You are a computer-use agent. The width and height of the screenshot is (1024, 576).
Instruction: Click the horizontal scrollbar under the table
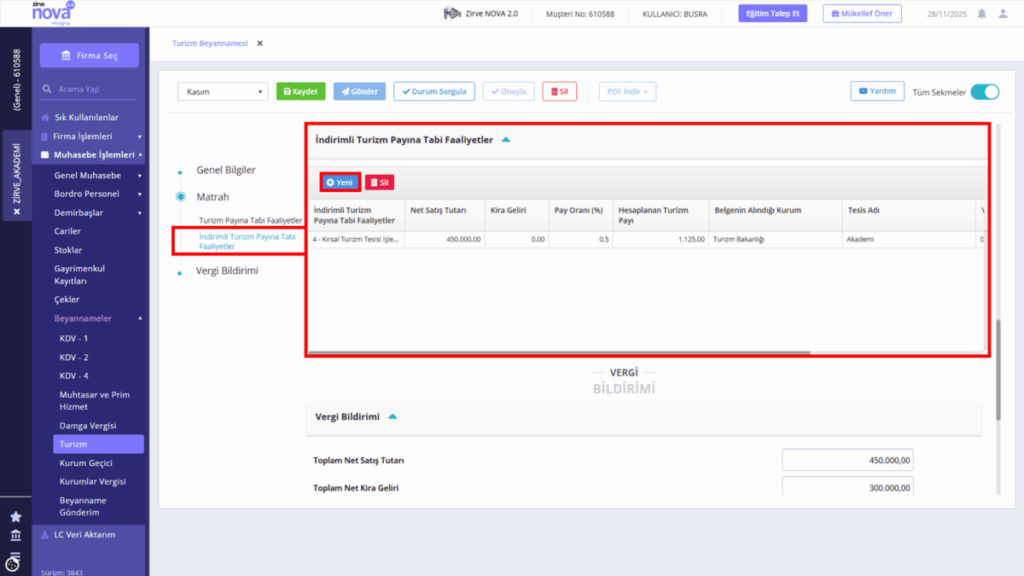pyautogui.click(x=559, y=353)
